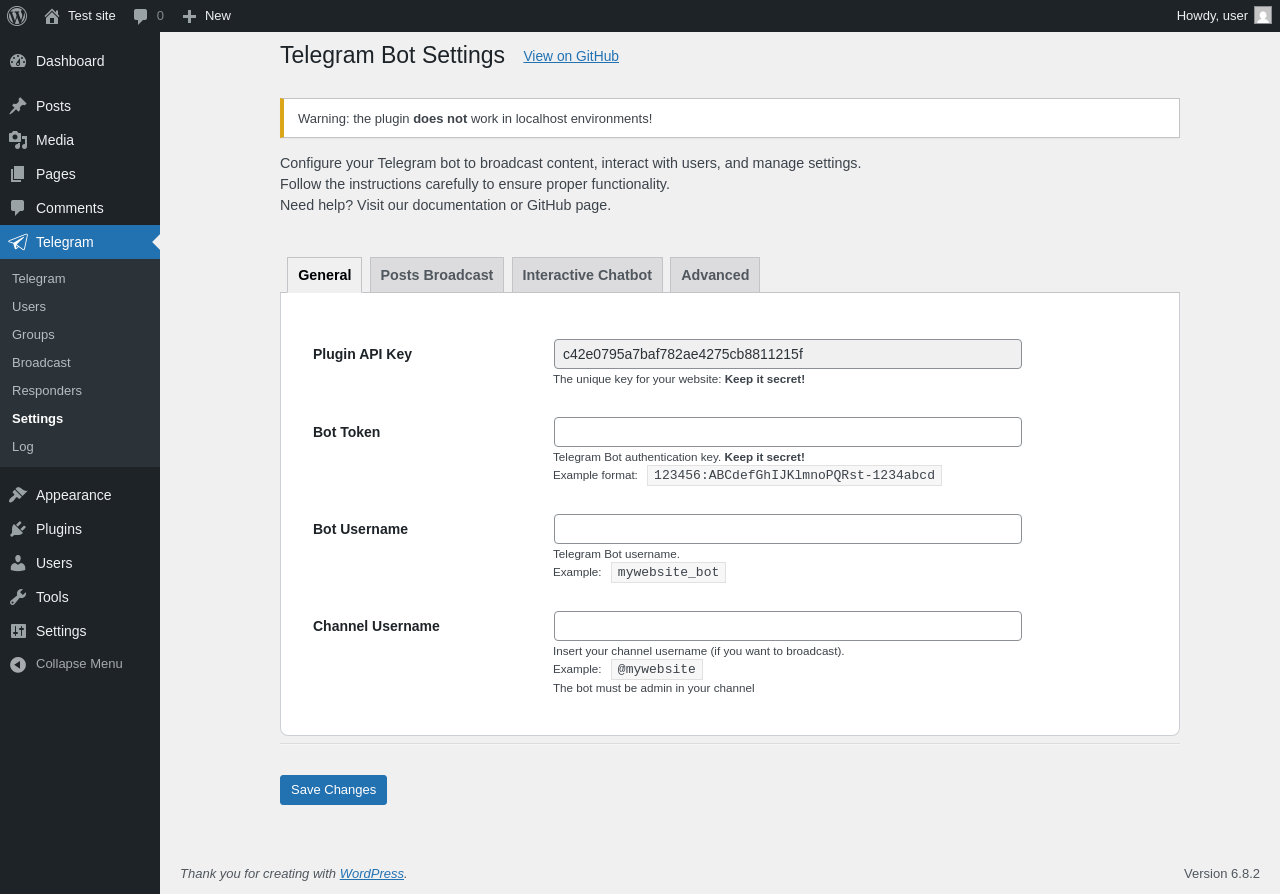Click Howdy, user account text
The image size is (1280, 894).
[x=1212, y=15]
